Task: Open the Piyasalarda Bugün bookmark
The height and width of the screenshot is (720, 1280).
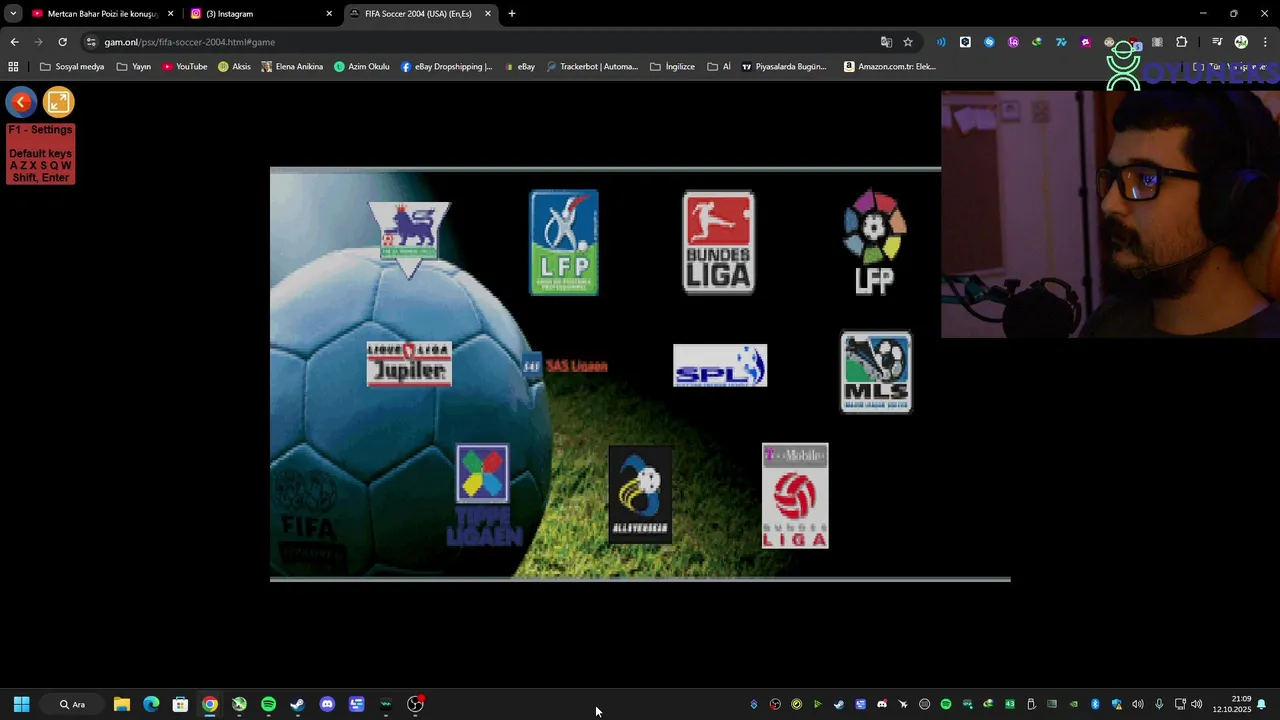Action: tap(785, 67)
